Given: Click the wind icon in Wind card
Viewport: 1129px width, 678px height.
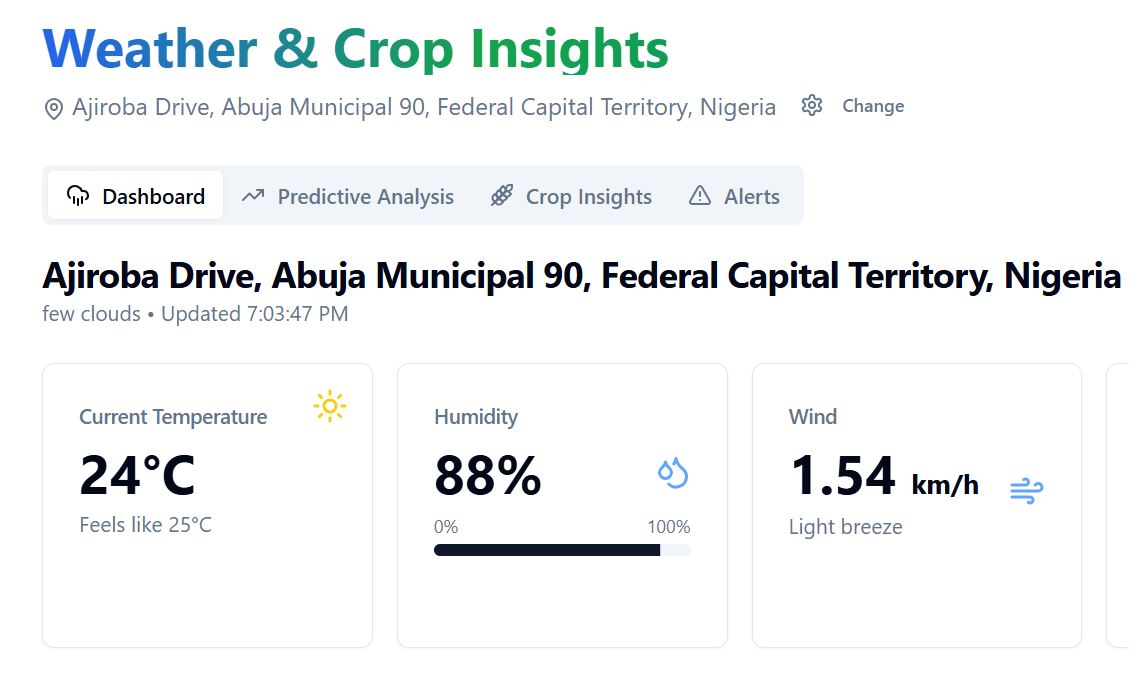Looking at the screenshot, I should 1026,490.
